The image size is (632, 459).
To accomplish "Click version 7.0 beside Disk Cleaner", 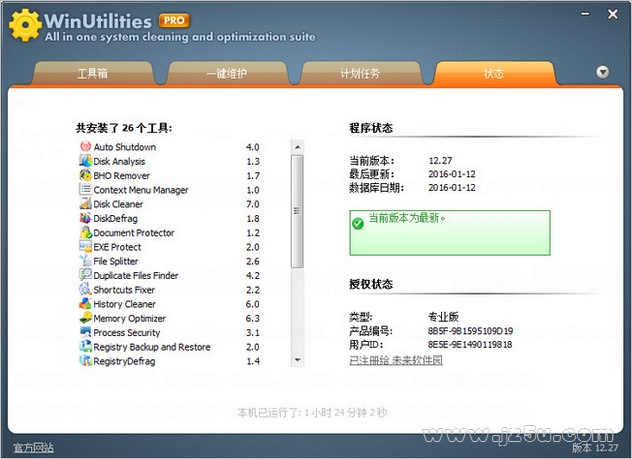I will click(x=253, y=204).
